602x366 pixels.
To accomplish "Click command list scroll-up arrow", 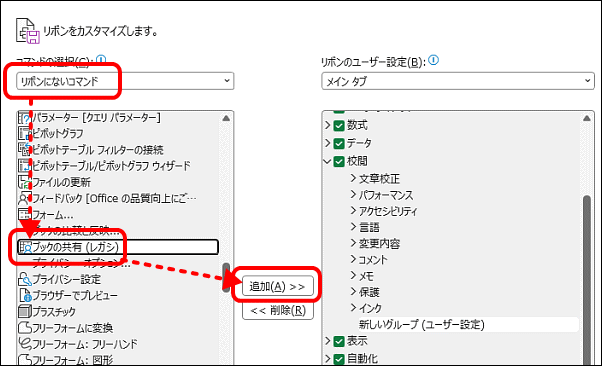I will point(226,118).
